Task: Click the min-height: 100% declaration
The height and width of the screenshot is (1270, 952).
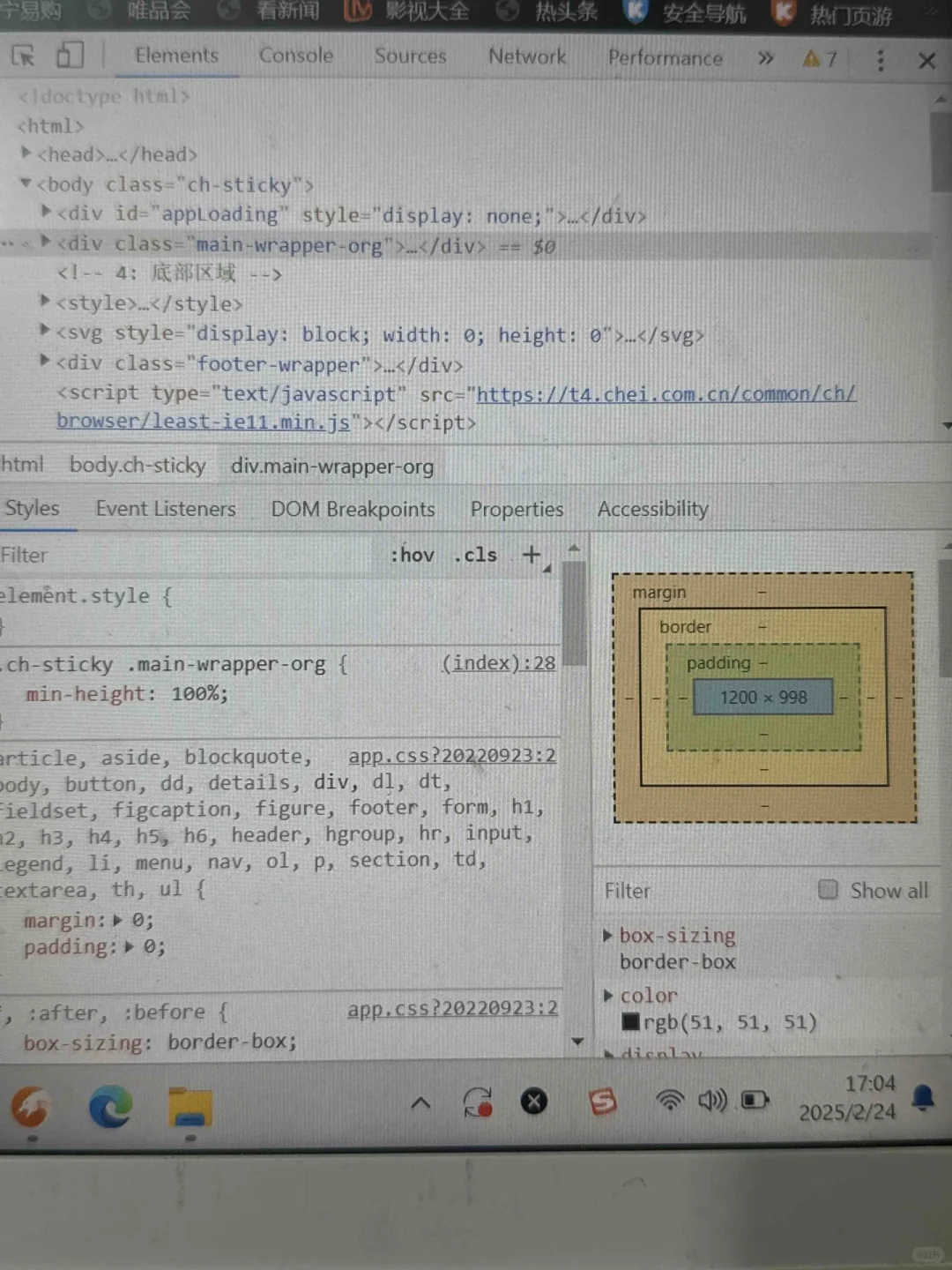Action: coord(127,693)
